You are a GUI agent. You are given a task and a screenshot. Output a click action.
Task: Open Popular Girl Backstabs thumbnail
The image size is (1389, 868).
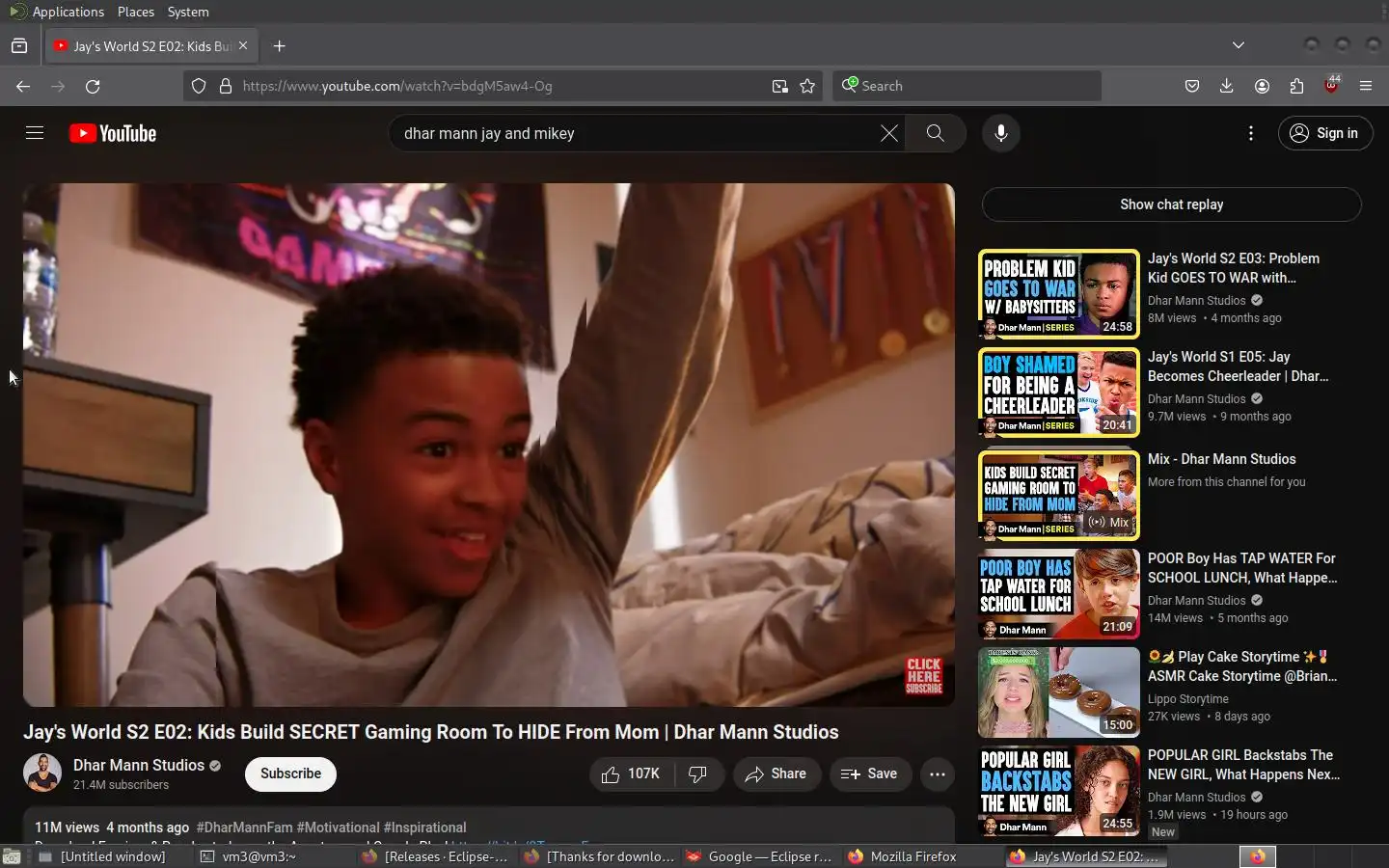pyautogui.click(x=1059, y=791)
